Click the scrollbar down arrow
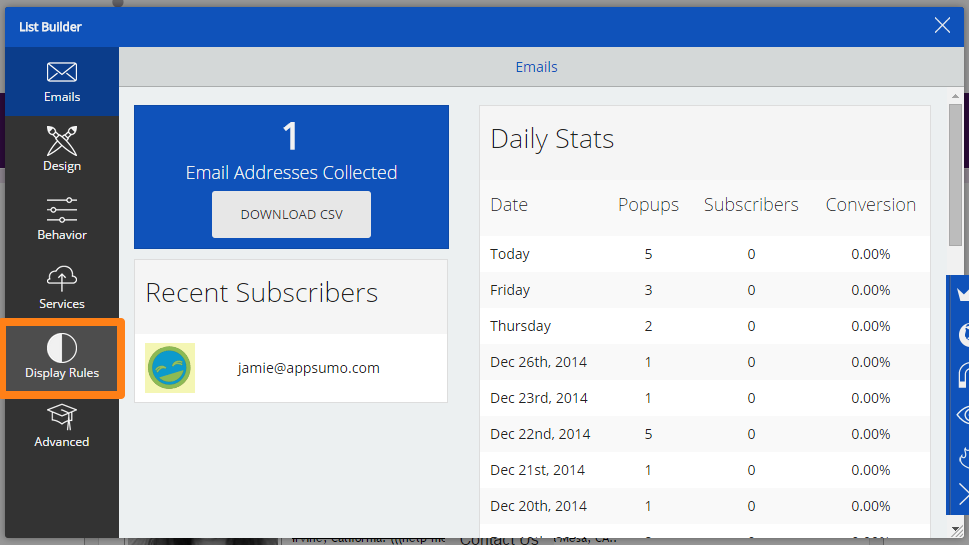Screen dimensions: 969x545 955,529
